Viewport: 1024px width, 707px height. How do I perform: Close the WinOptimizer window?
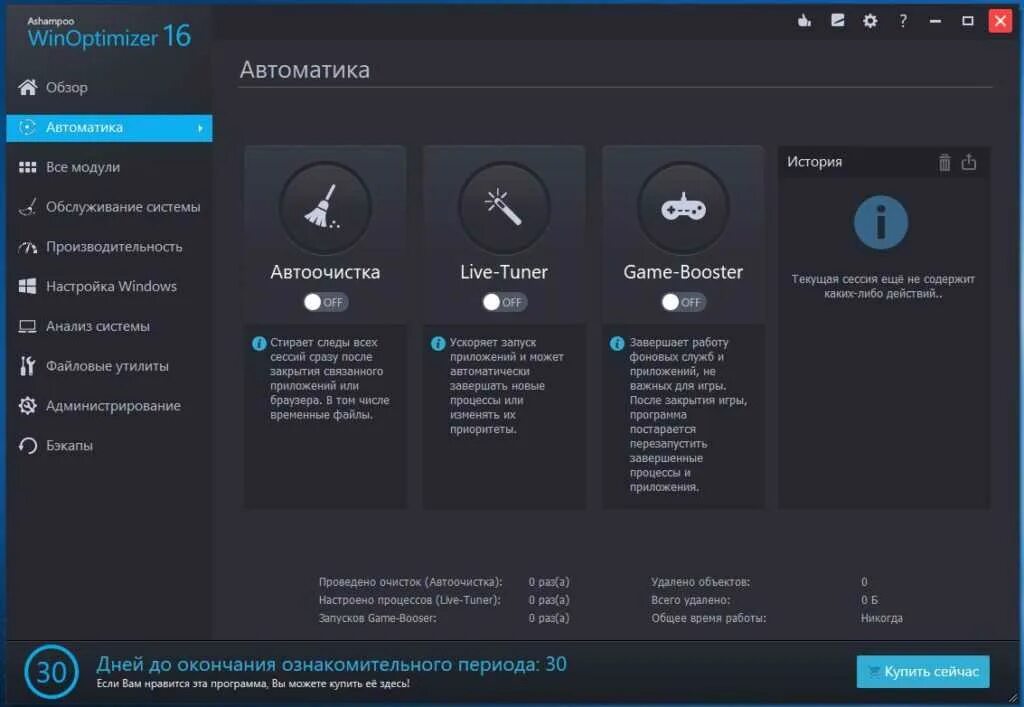[x=1000, y=21]
